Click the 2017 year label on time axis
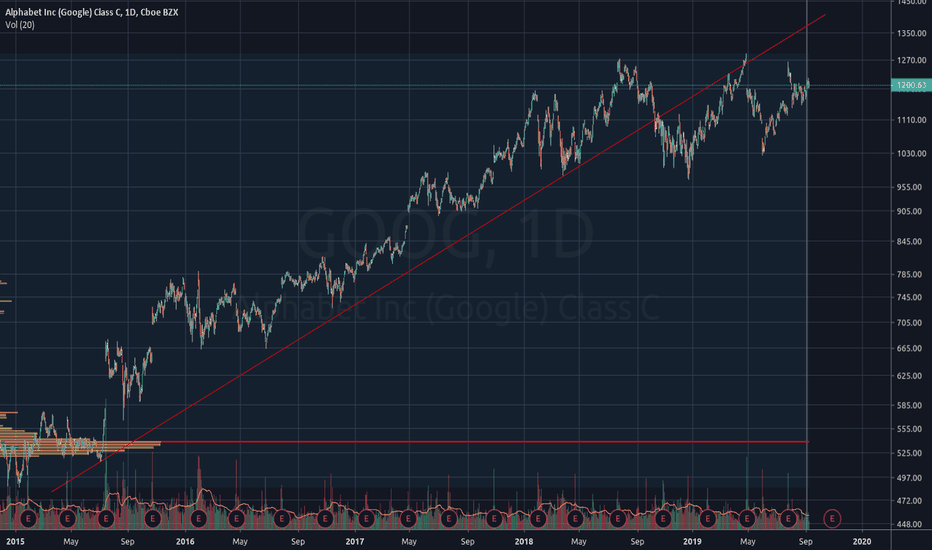The image size is (932, 550). tap(355, 541)
